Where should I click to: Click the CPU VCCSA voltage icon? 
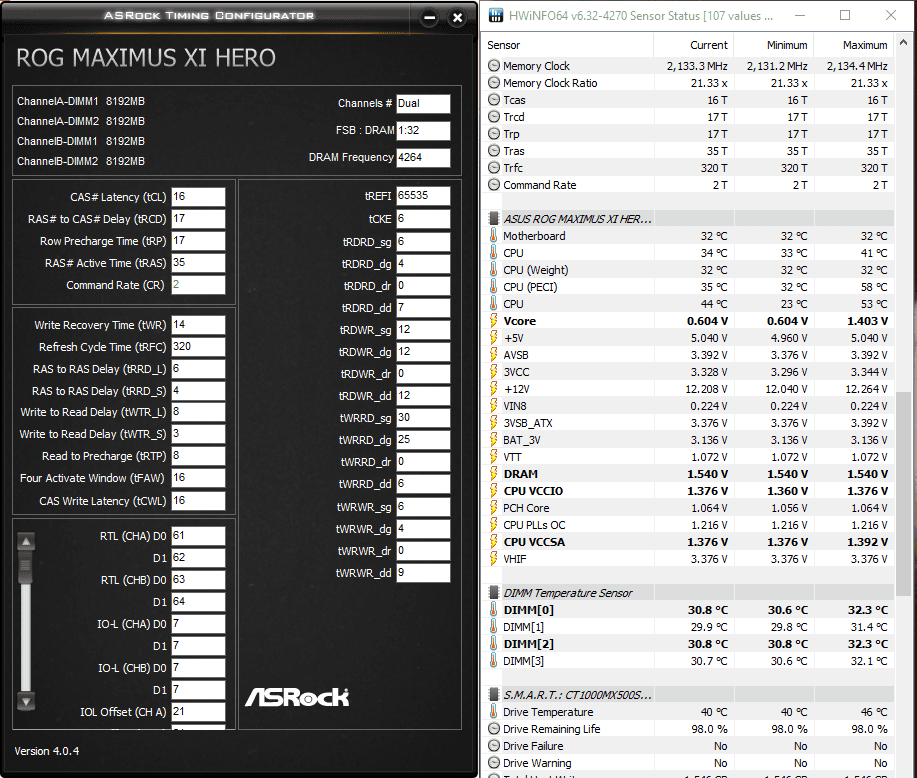pos(494,542)
